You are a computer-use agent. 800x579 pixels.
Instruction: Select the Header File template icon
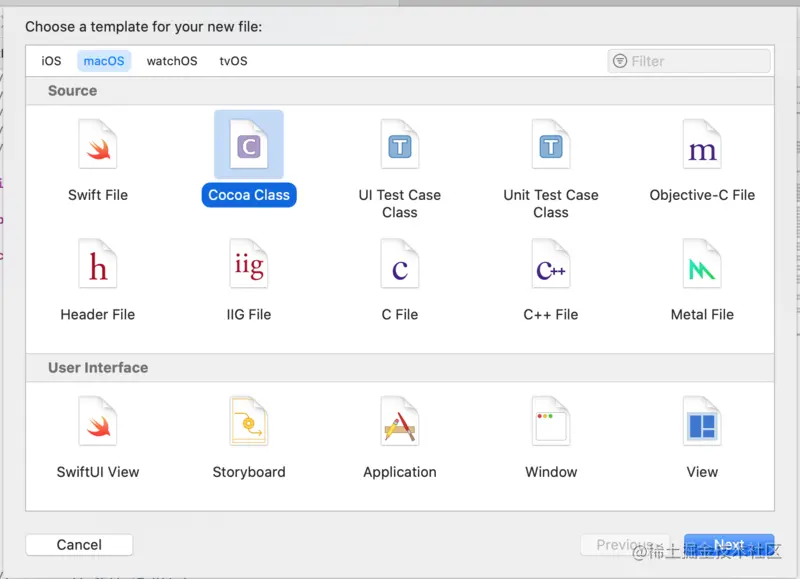tap(98, 266)
